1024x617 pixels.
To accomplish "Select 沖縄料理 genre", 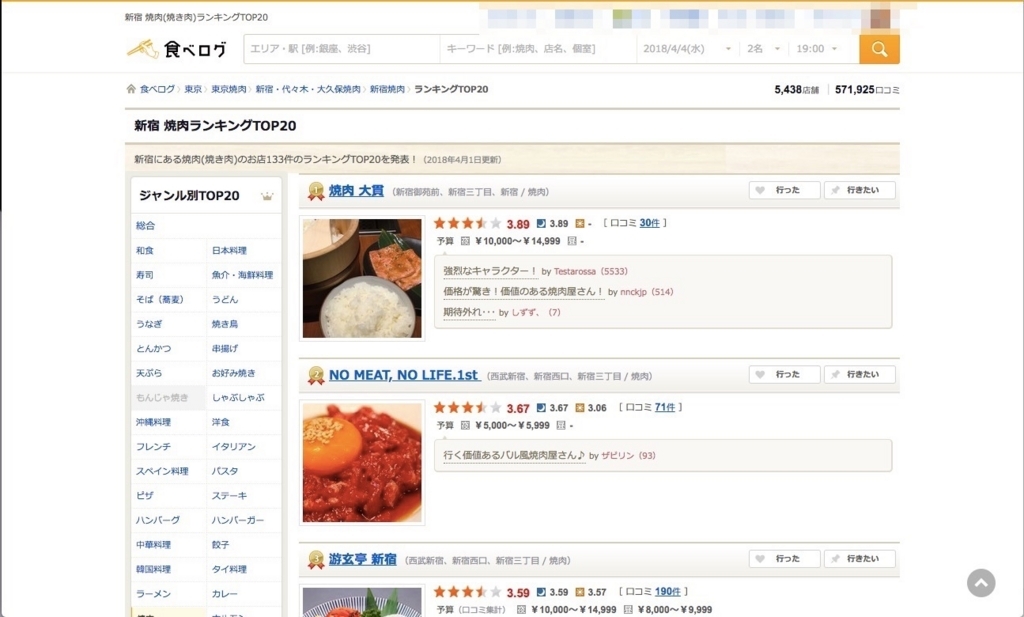I will click(153, 422).
